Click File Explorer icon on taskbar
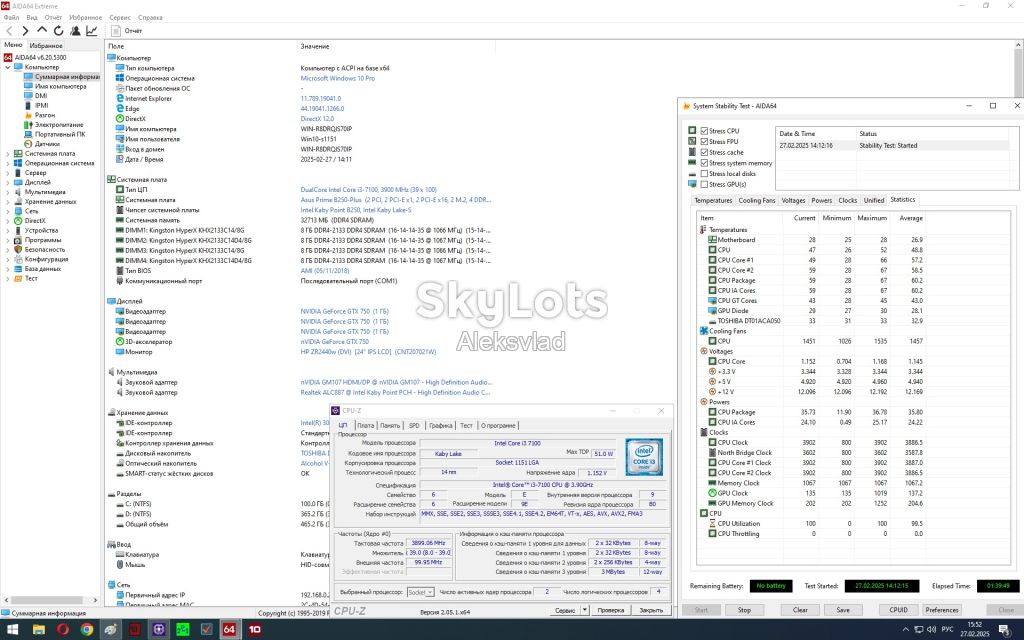The height and width of the screenshot is (640, 1024). 39,630
